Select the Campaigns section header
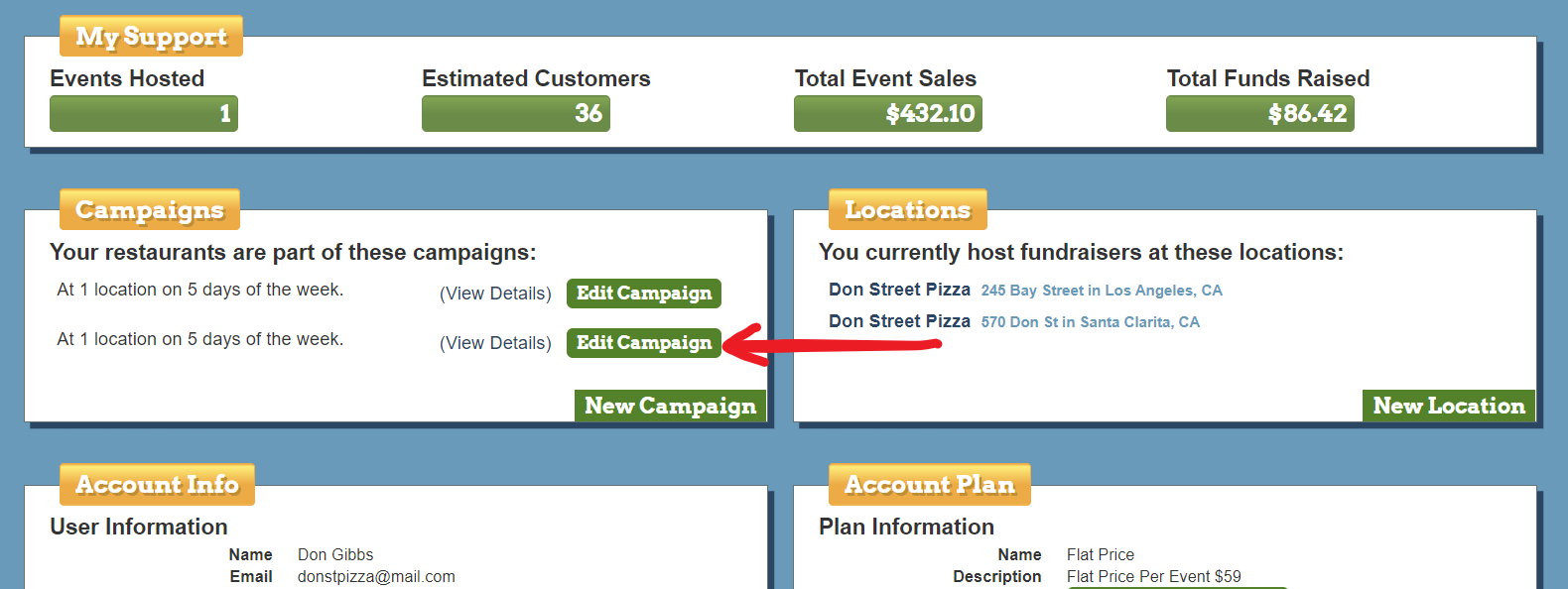 [150, 210]
